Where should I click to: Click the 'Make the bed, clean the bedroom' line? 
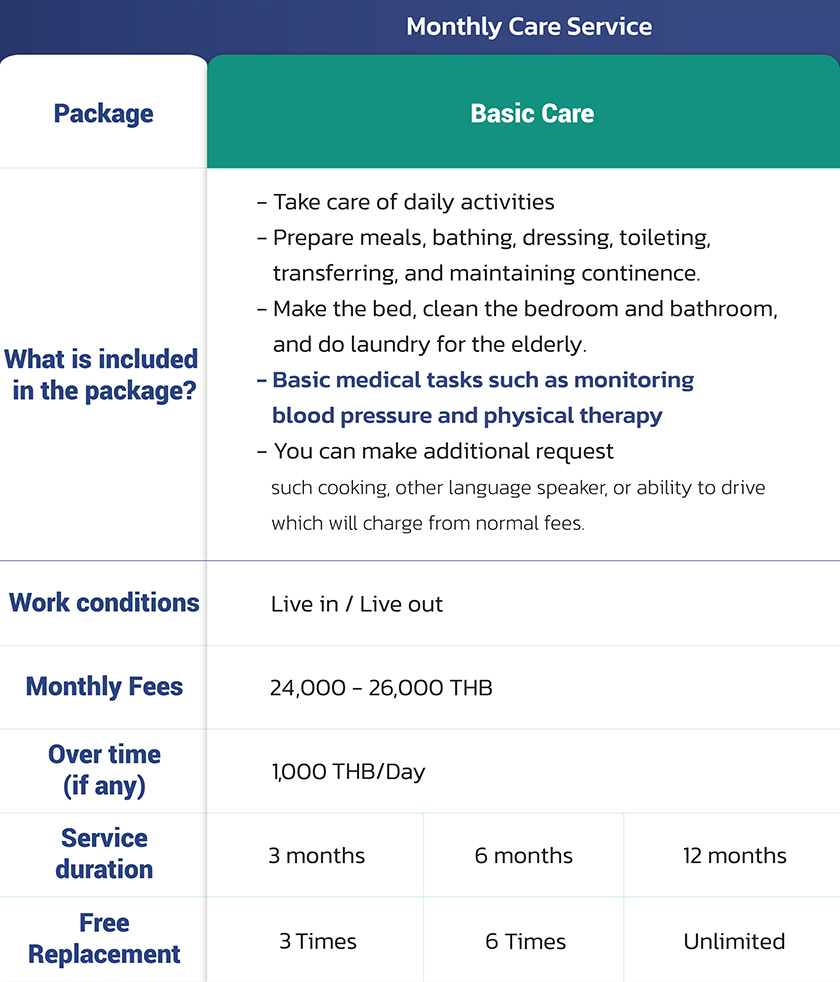tap(525, 309)
